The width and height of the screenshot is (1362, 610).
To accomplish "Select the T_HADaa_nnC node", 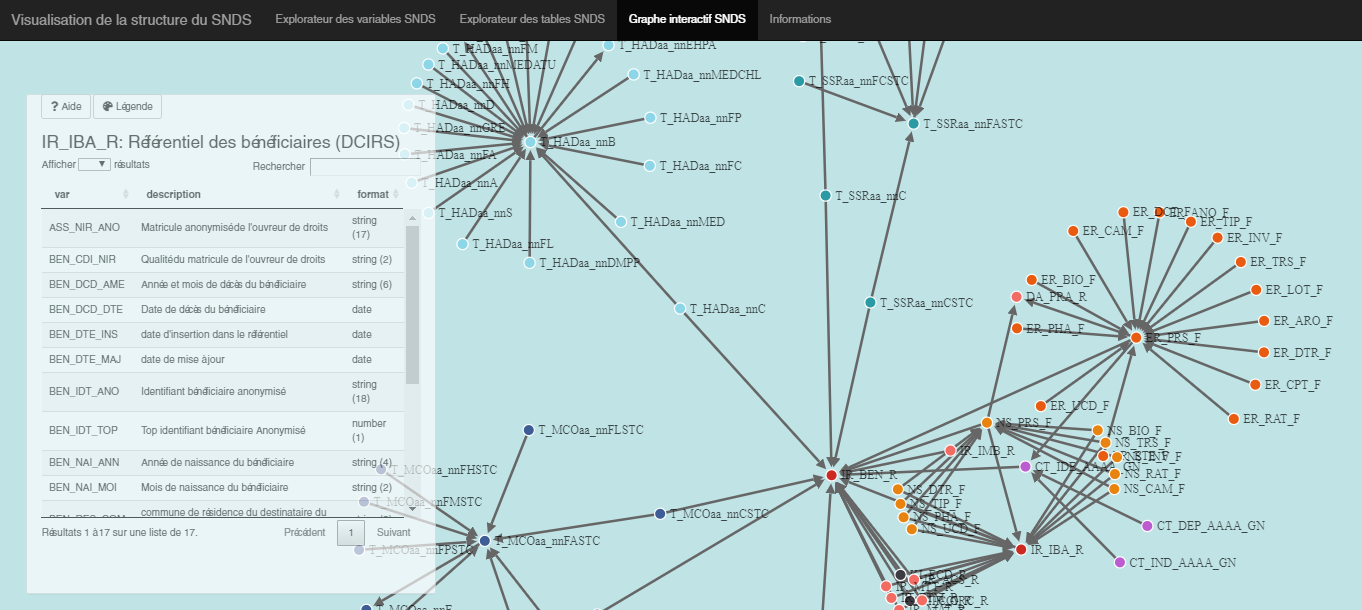I will [680, 309].
